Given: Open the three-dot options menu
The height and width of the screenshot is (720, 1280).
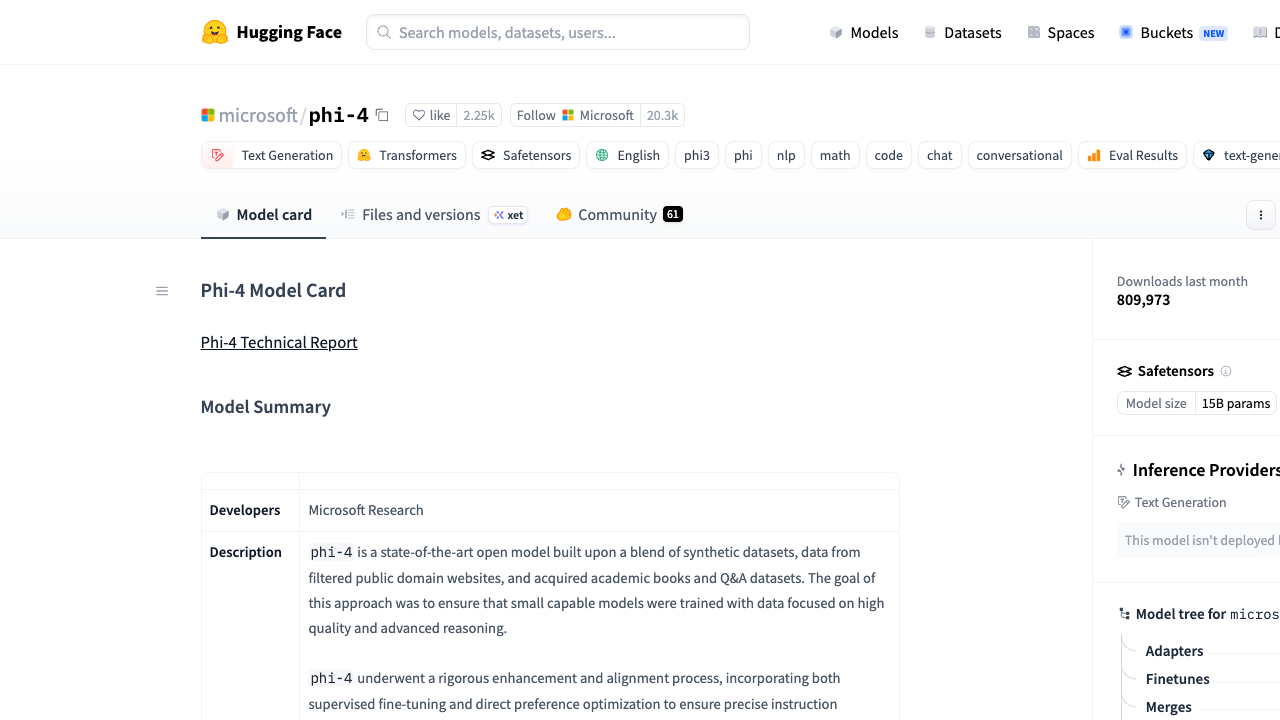Looking at the screenshot, I should point(1261,215).
